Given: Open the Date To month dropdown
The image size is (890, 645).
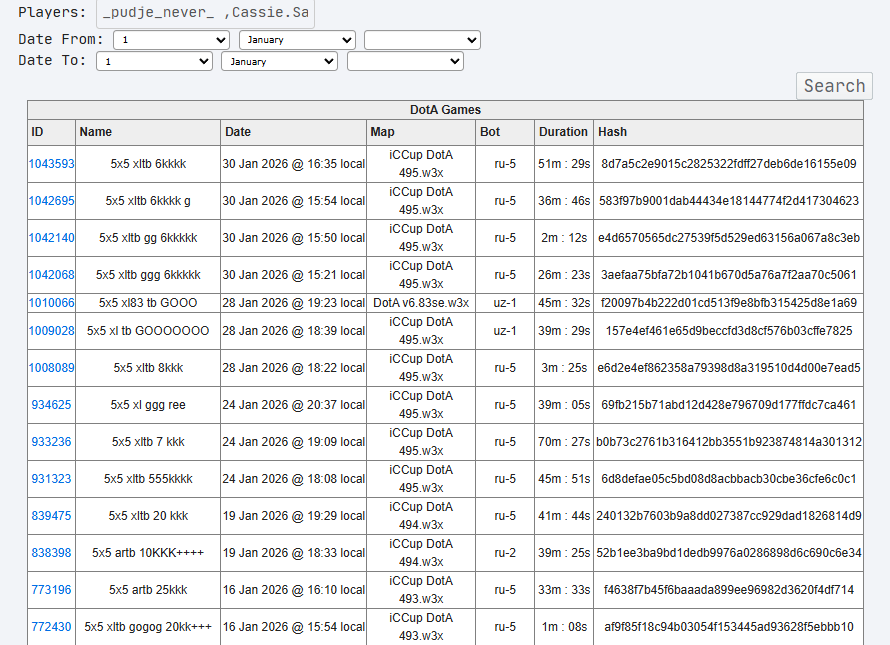Looking at the screenshot, I should 280,61.
